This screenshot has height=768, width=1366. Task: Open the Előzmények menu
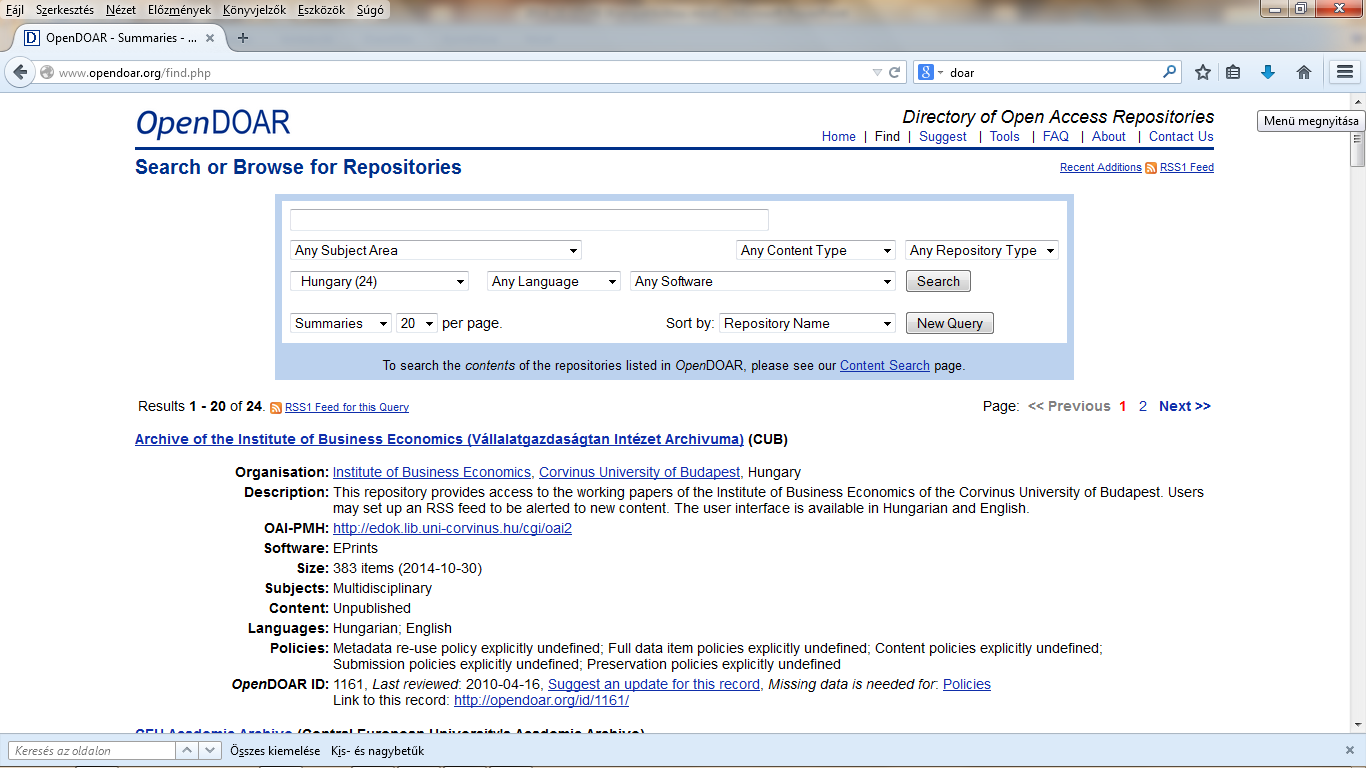click(179, 9)
